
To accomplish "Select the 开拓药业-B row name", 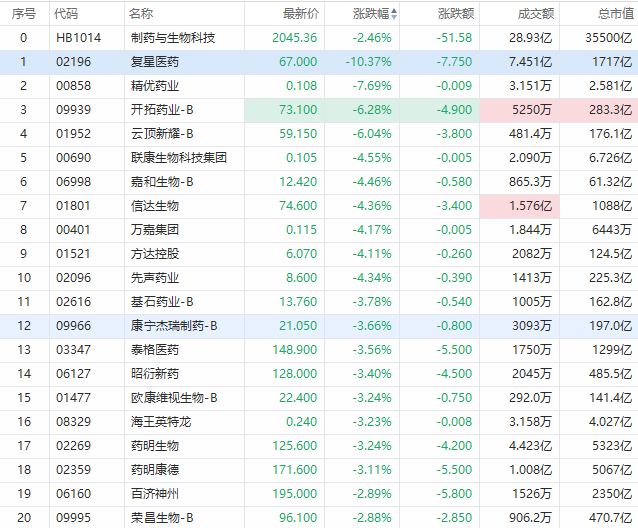I will pyautogui.click(x=162, y=110).
